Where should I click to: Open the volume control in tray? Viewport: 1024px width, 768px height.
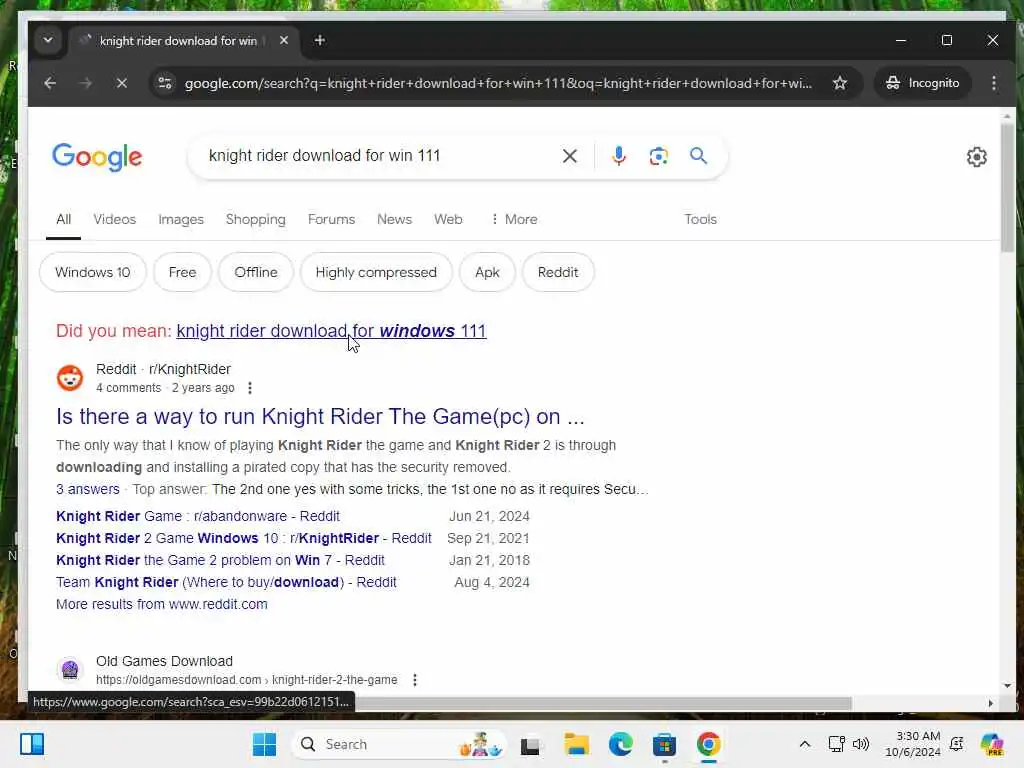[861, 744]
